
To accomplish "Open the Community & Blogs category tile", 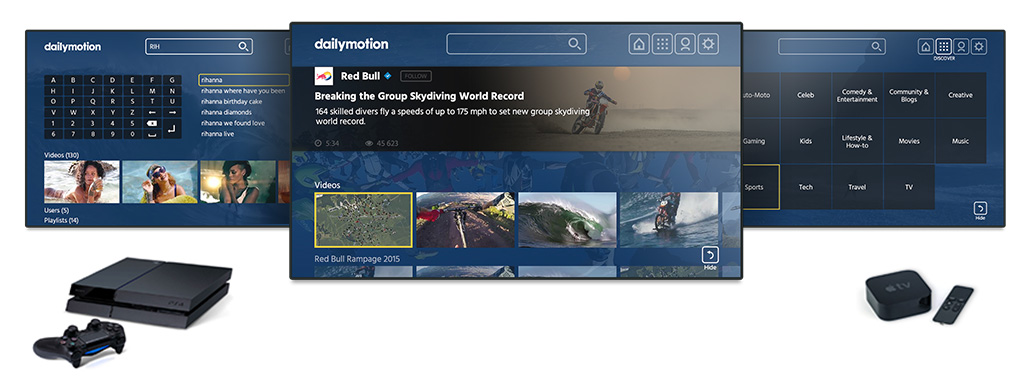I will 909,95.
